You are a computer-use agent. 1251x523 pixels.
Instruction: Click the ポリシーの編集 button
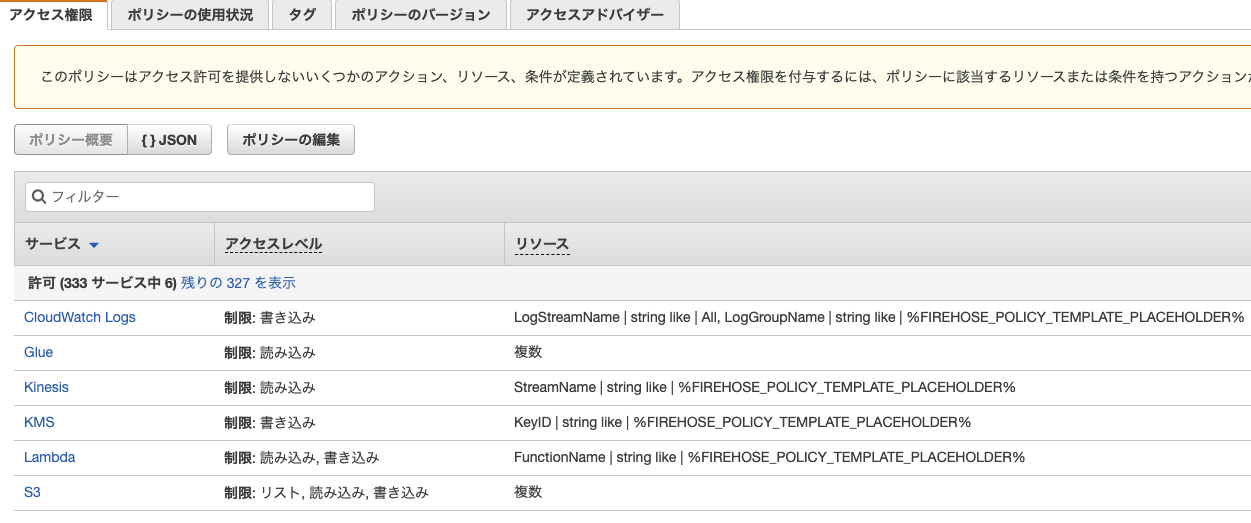coord(291,140)
